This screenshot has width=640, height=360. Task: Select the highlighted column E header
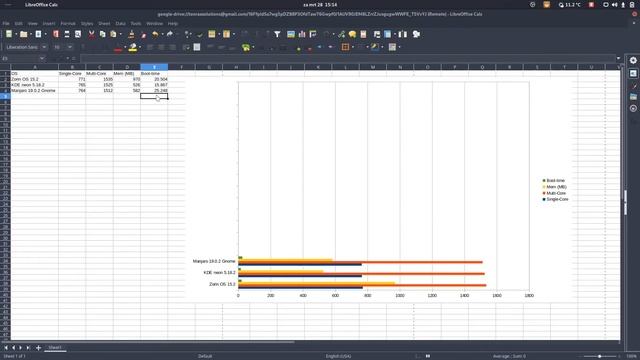click(154, 67)
